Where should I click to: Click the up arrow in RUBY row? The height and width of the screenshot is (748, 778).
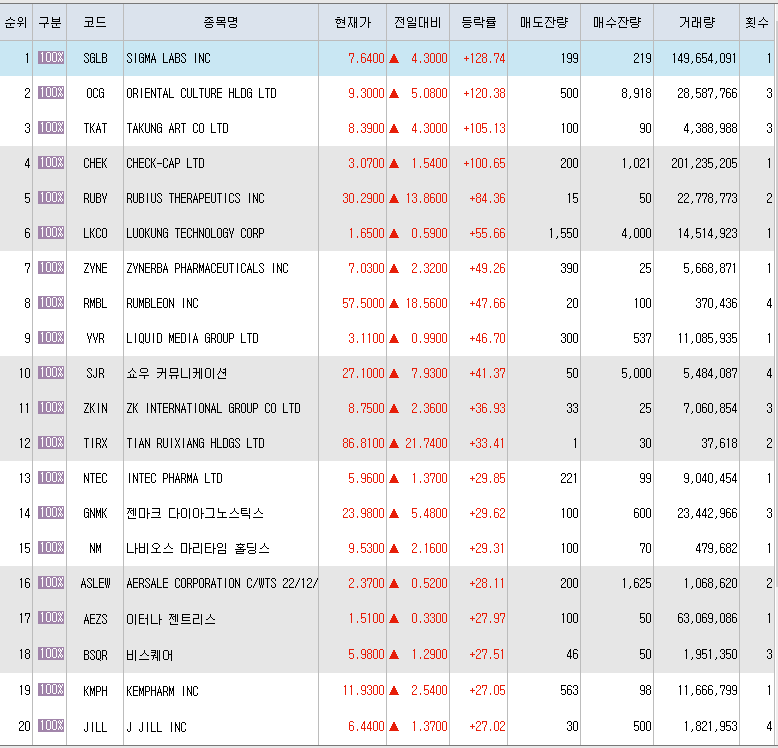394,198
